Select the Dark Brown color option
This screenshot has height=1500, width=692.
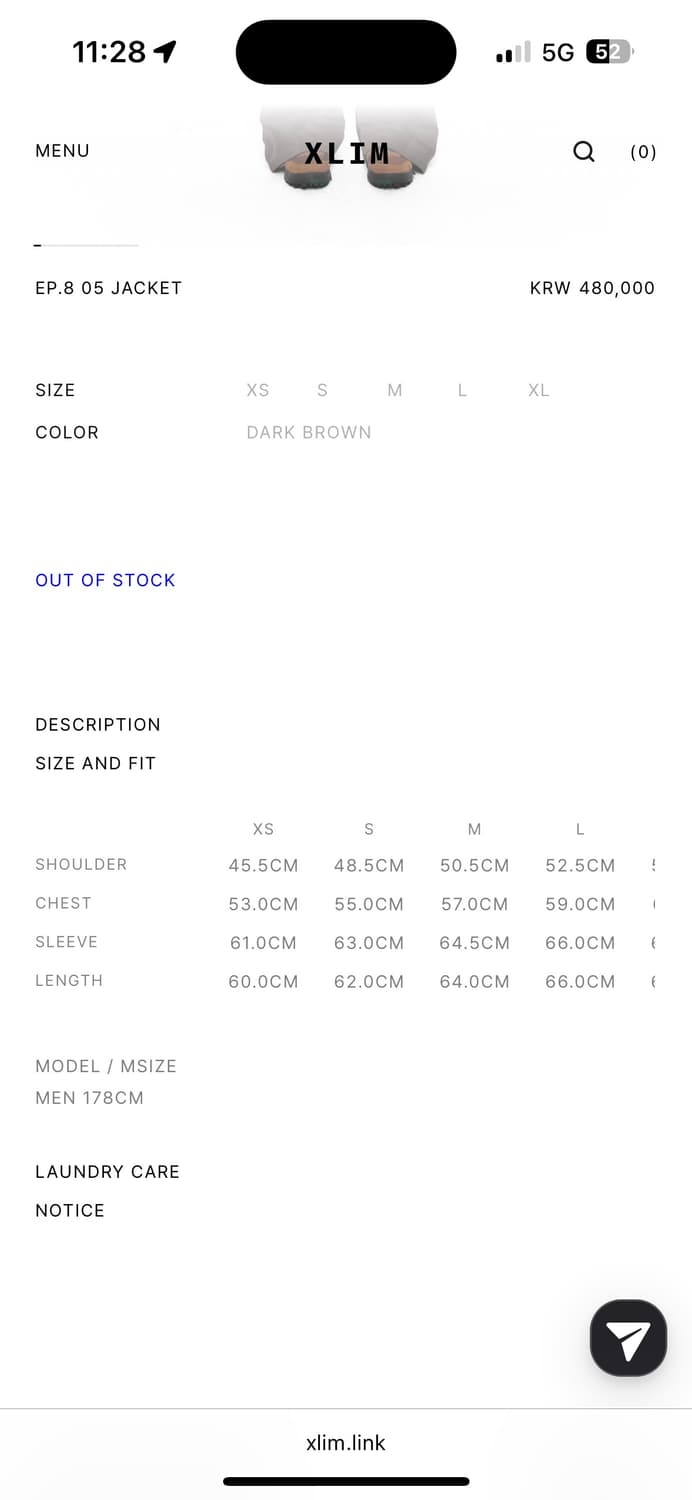[309, 432]
